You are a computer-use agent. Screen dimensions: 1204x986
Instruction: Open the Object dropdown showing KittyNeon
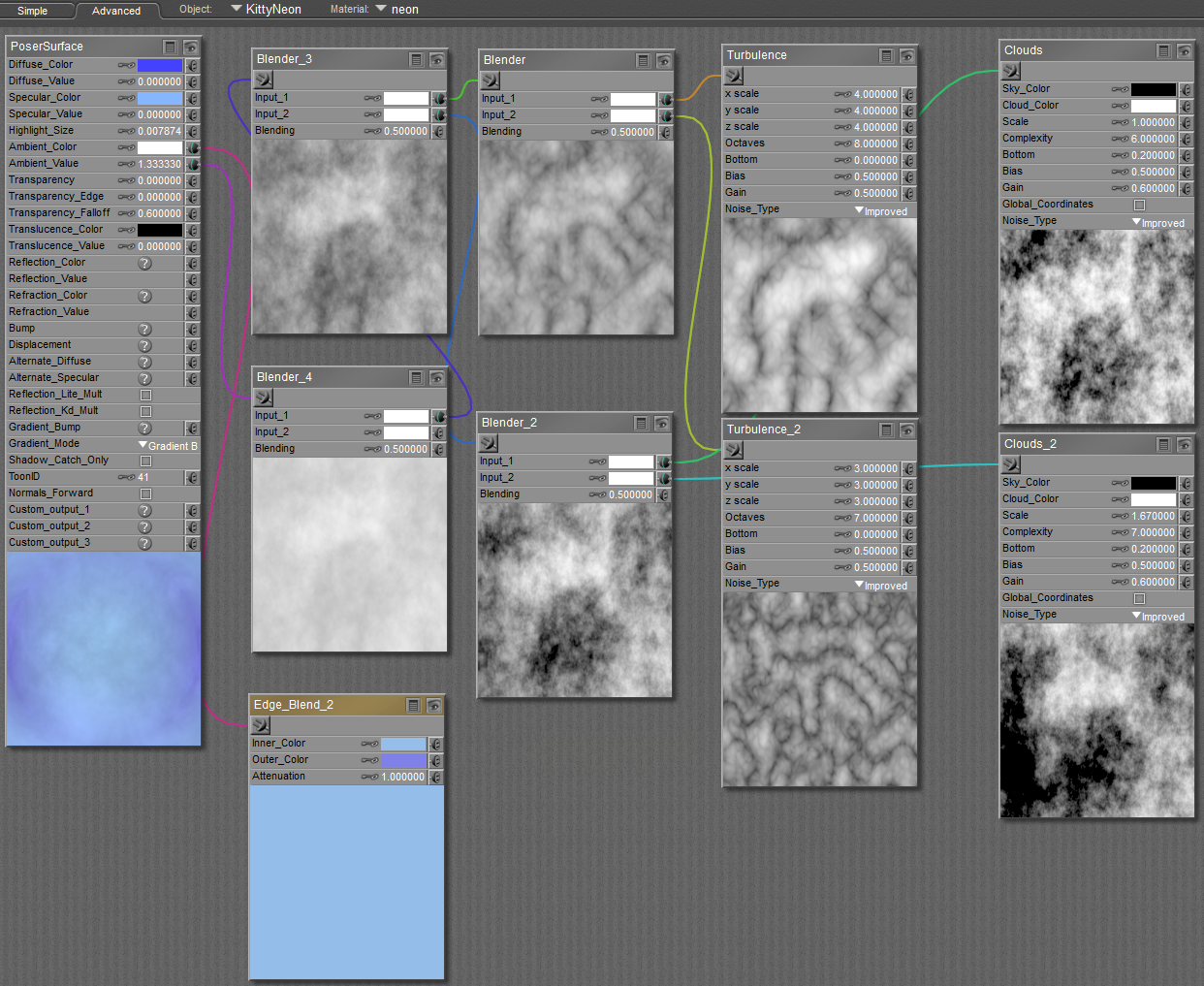[x=267, y=10]
